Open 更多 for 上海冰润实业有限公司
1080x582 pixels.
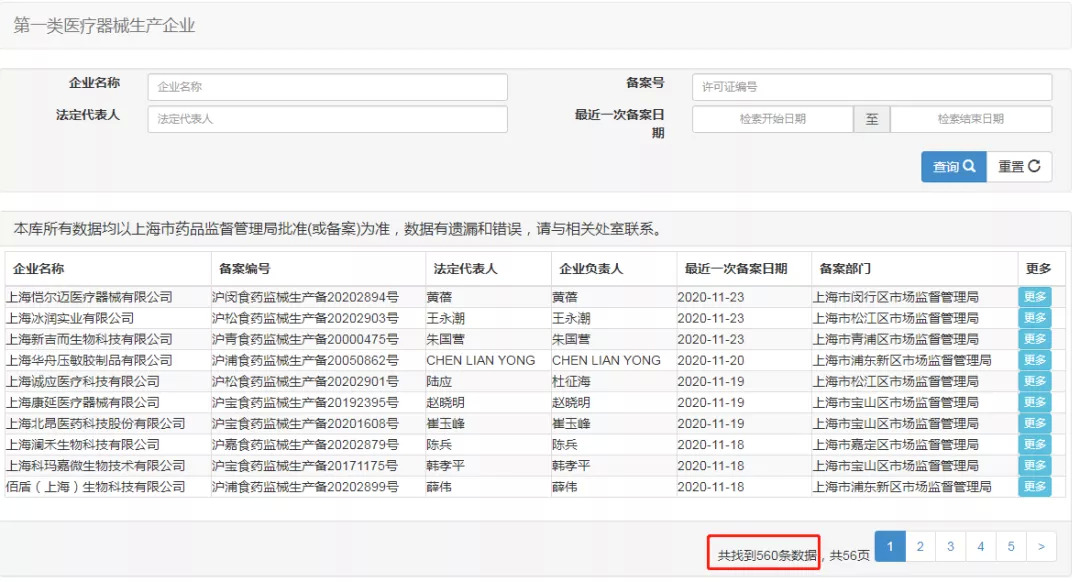coord(1034,318)
